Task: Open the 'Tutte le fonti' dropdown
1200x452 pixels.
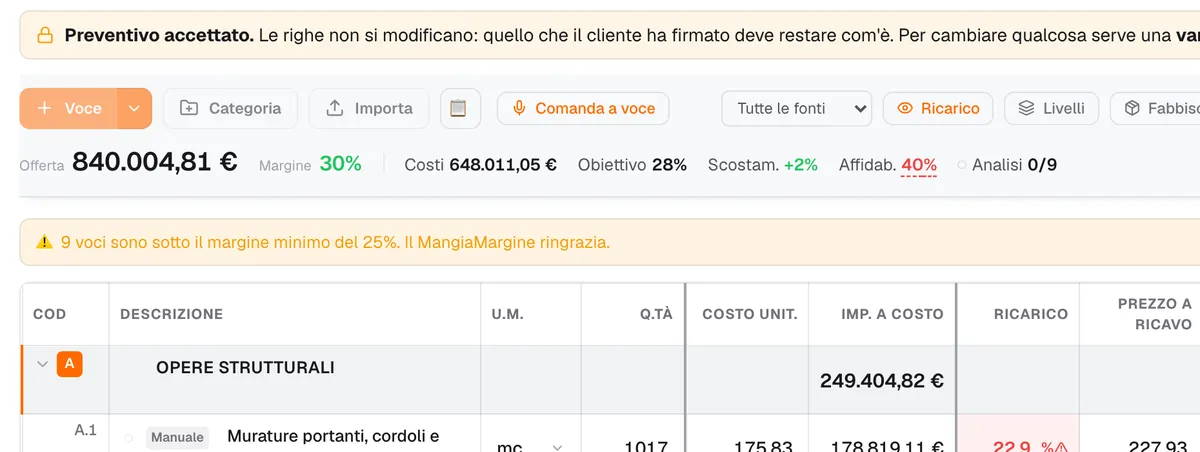Action: pos(797,108)
